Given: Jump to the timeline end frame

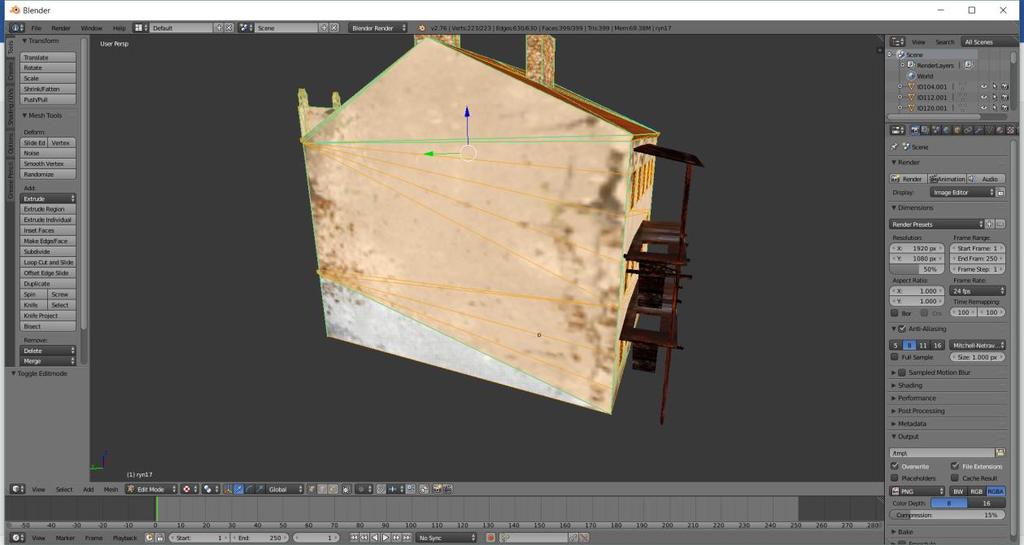Looking at the screenshot, I should [408, 538].
